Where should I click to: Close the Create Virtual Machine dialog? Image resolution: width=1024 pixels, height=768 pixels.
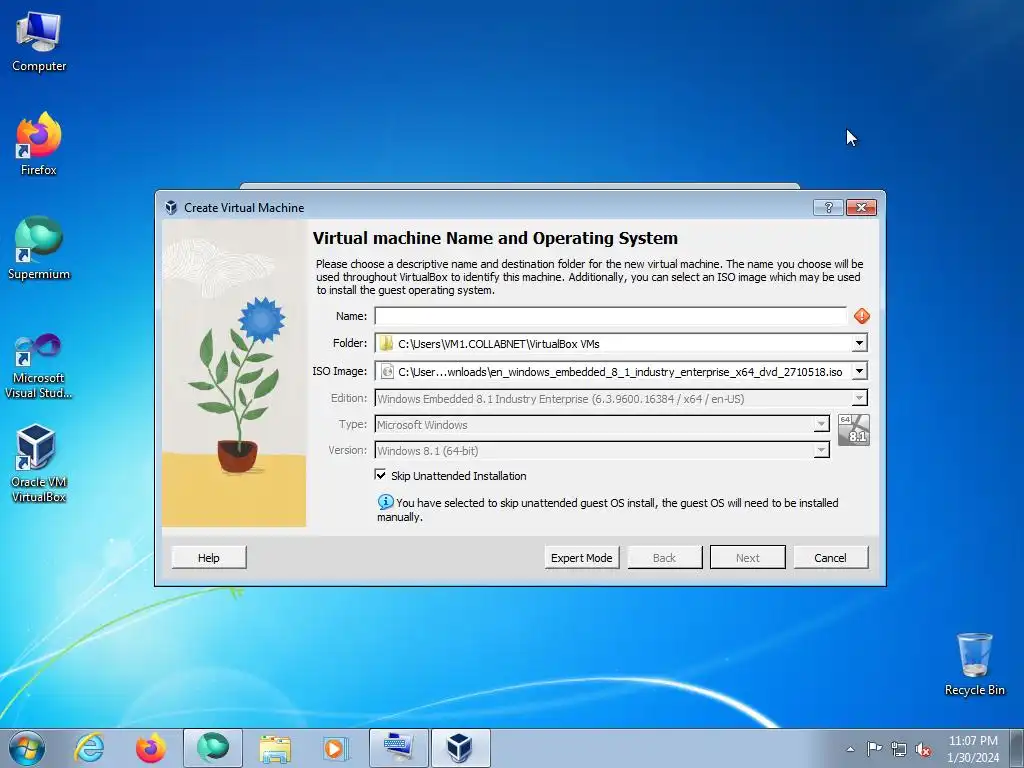point(861,208)
